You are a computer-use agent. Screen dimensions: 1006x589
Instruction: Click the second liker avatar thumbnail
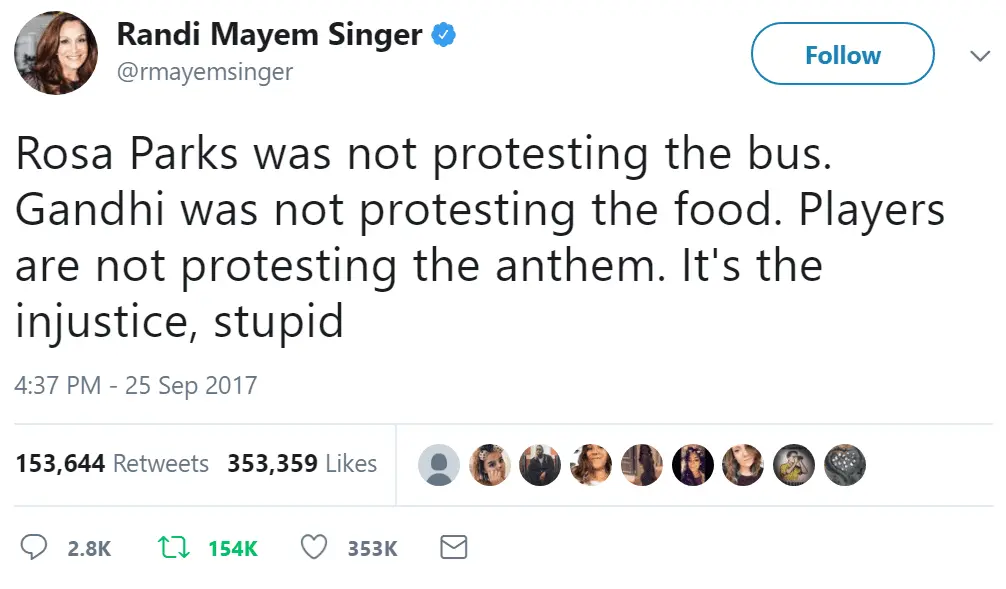click(489, 465)
